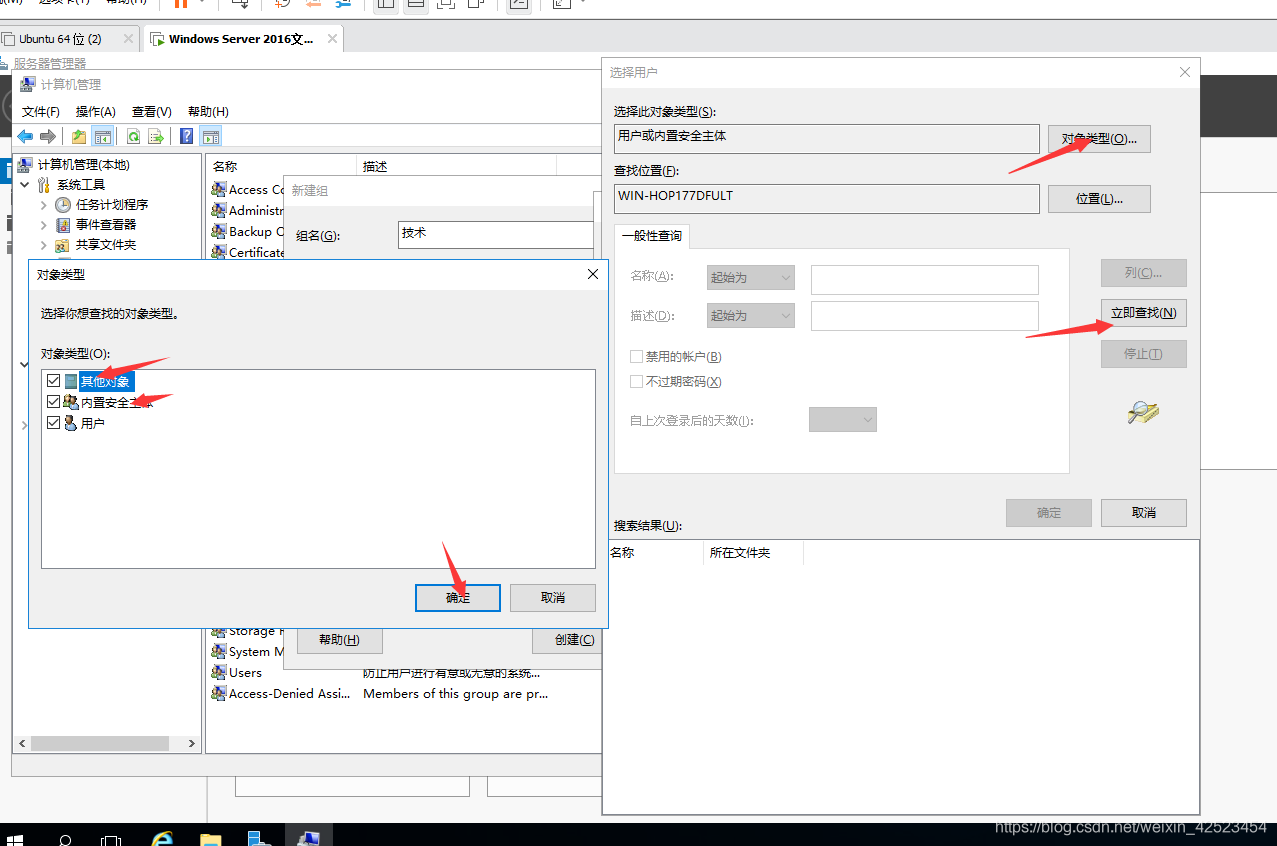Click the 组名 text field containing 技术
This screenshot has height=846, width=1277.
pos(495,235)
